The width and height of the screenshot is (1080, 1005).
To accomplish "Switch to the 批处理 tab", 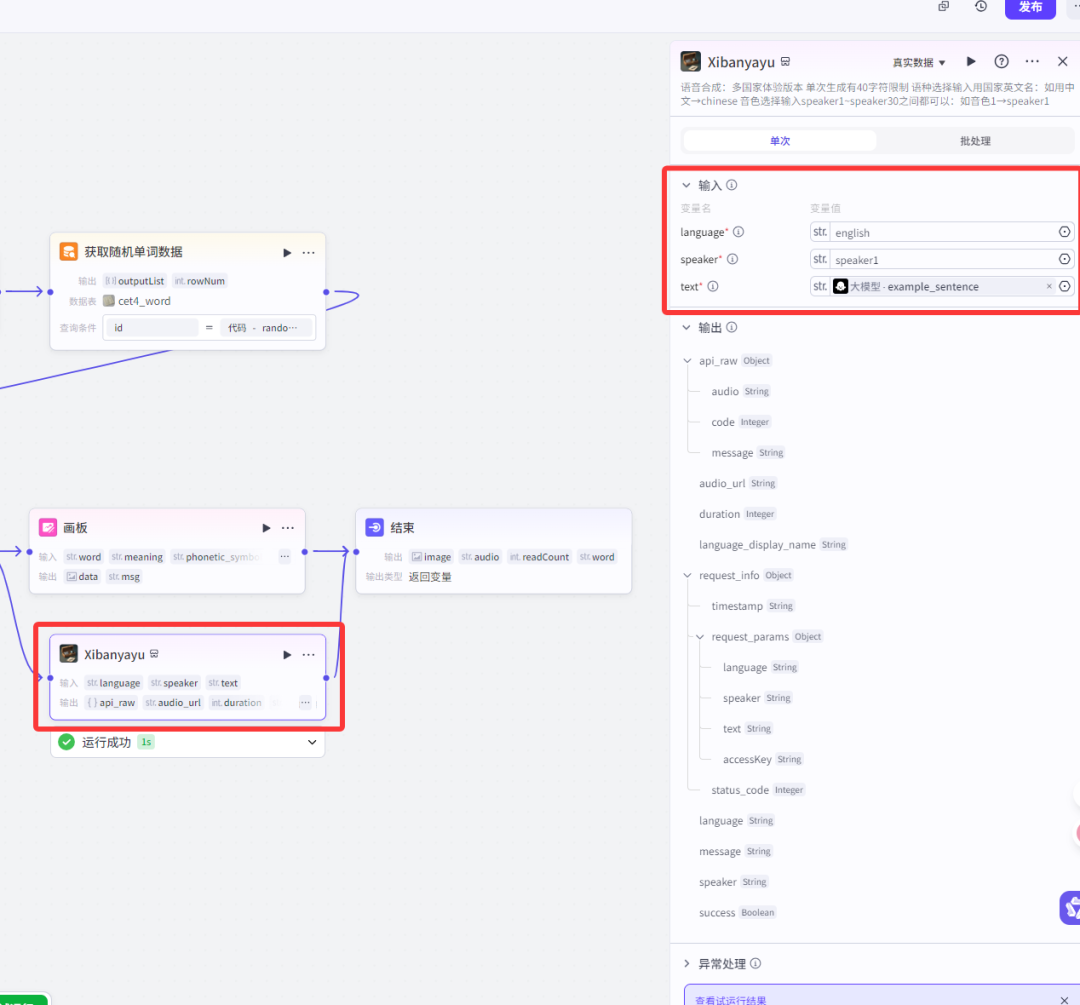I will click(974, 141).
